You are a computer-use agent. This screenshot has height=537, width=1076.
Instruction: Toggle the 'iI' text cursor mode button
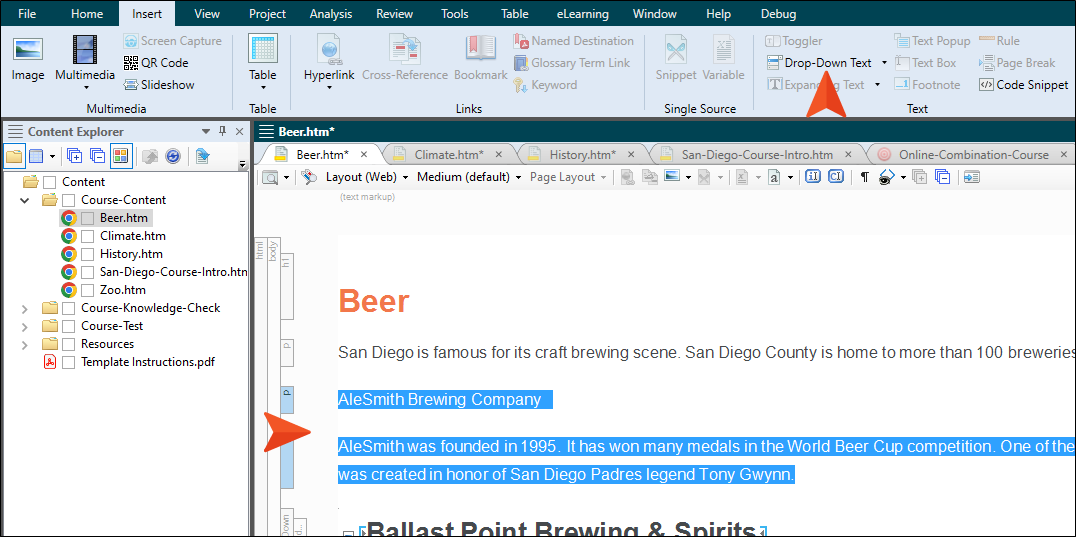[813, 177]
